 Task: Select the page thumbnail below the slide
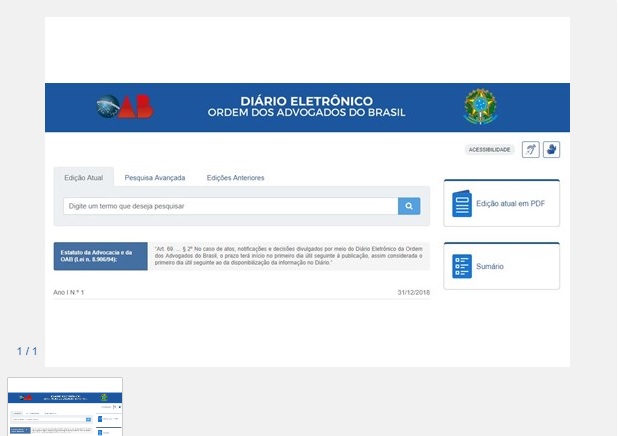[x=65, y=406]
